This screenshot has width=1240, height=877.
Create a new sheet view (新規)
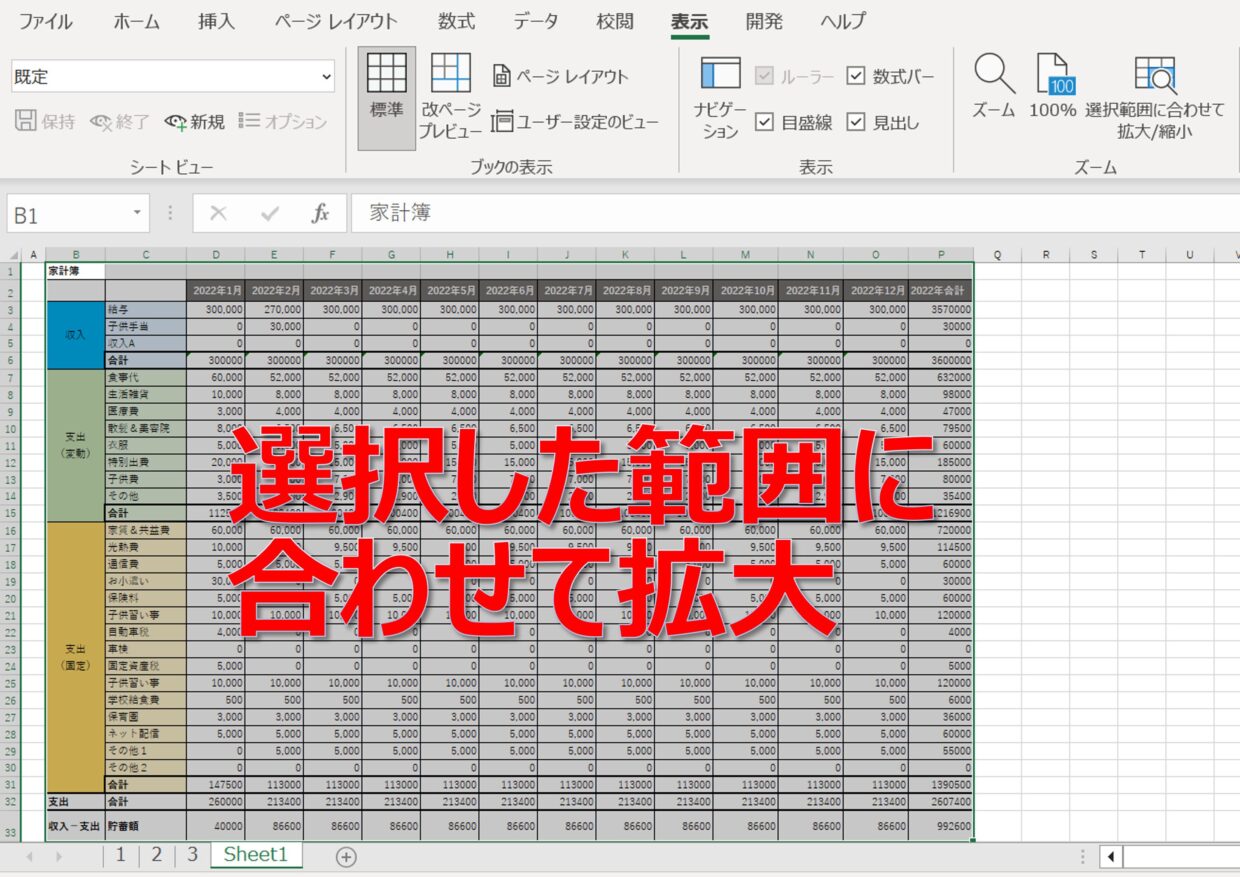coord(195,122)
